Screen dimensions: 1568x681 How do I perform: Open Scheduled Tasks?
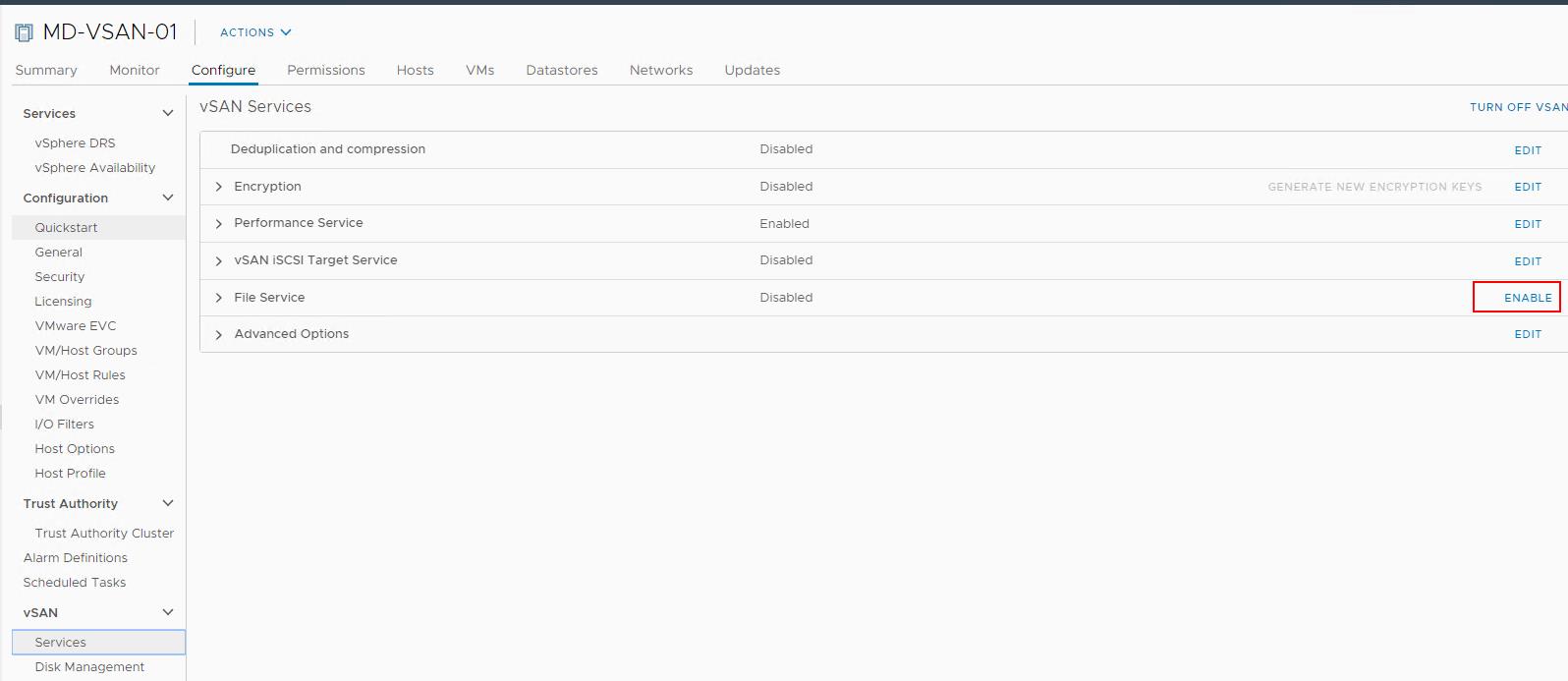tap(75, 582)
